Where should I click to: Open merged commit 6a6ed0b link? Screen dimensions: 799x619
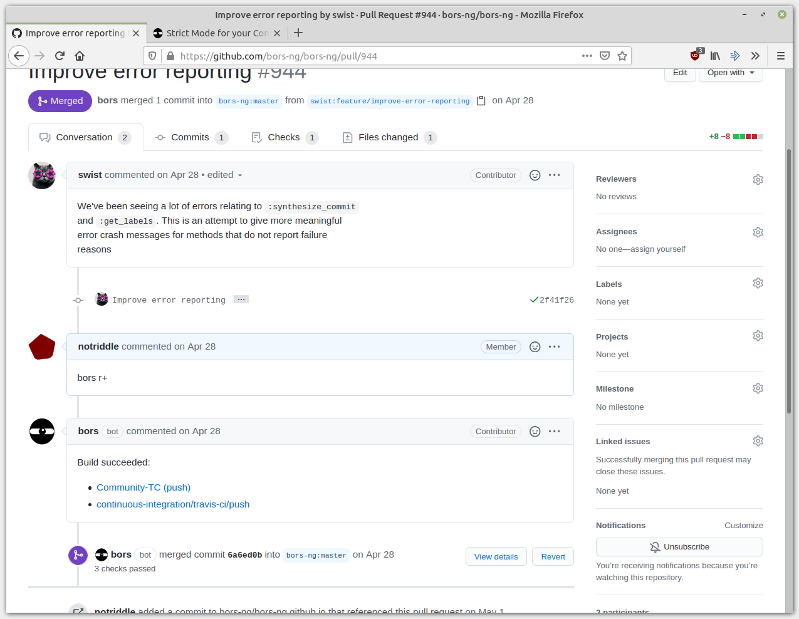tap(245, 555)
